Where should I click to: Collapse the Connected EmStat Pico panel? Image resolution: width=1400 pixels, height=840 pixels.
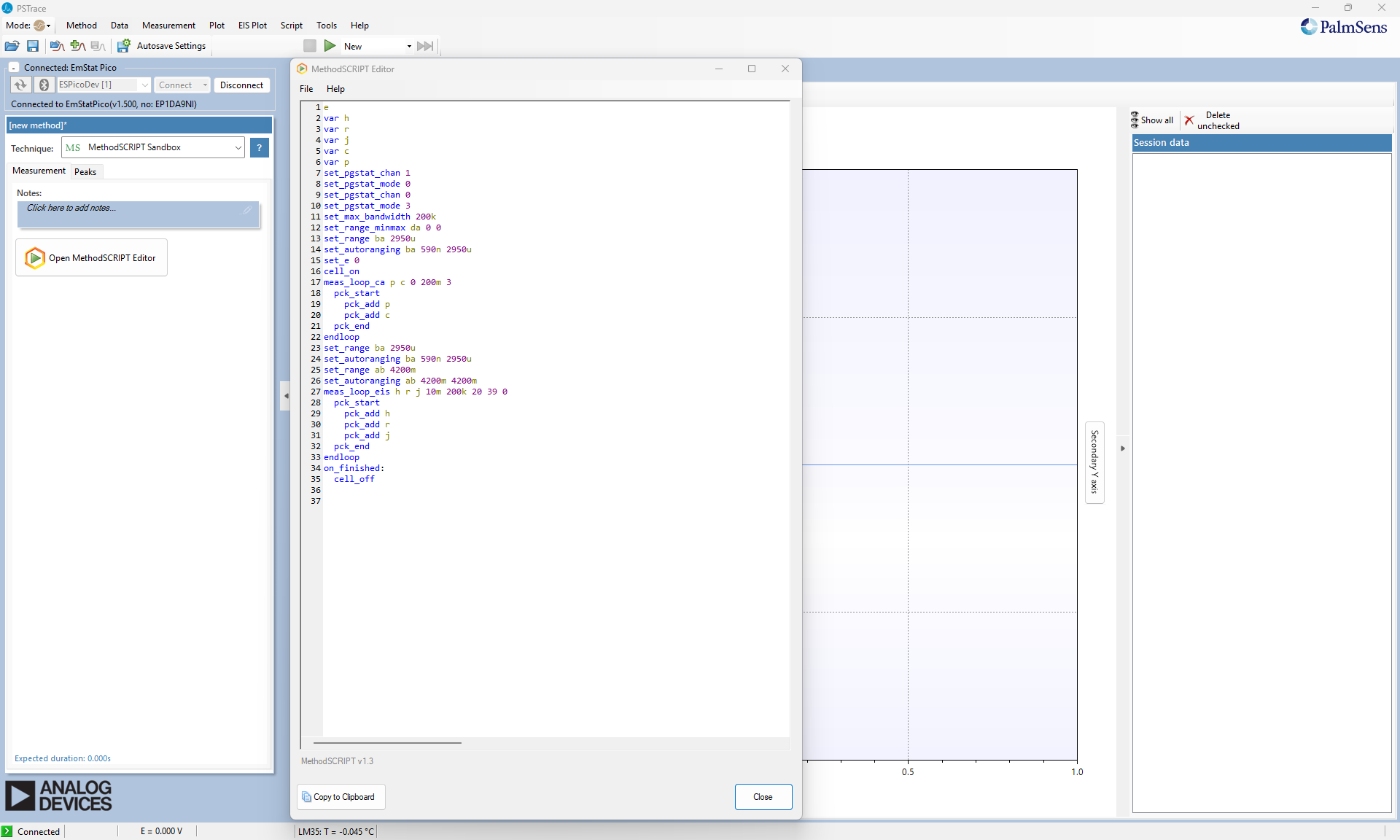point(13,67)
